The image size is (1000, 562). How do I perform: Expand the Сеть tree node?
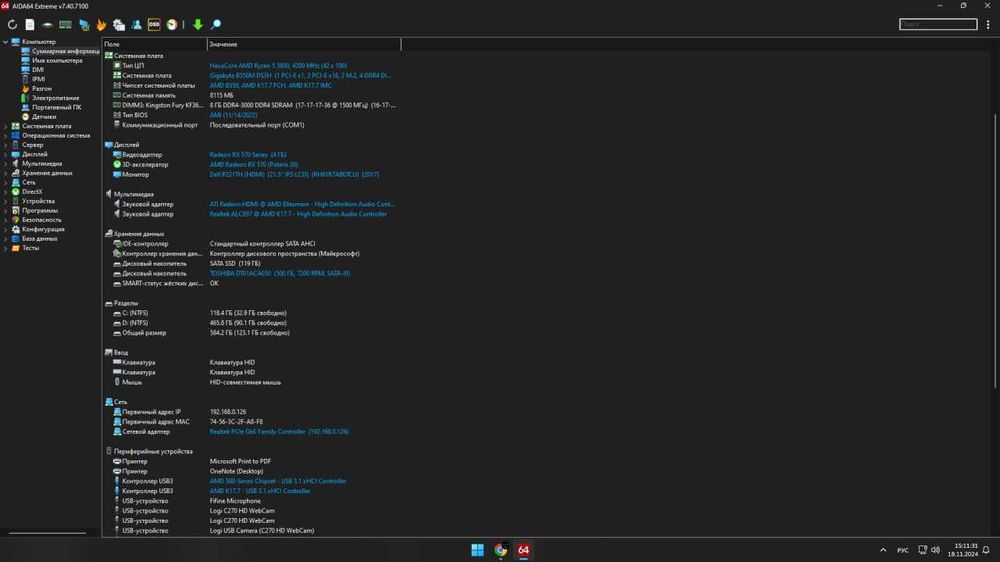(x=6, y=182)
